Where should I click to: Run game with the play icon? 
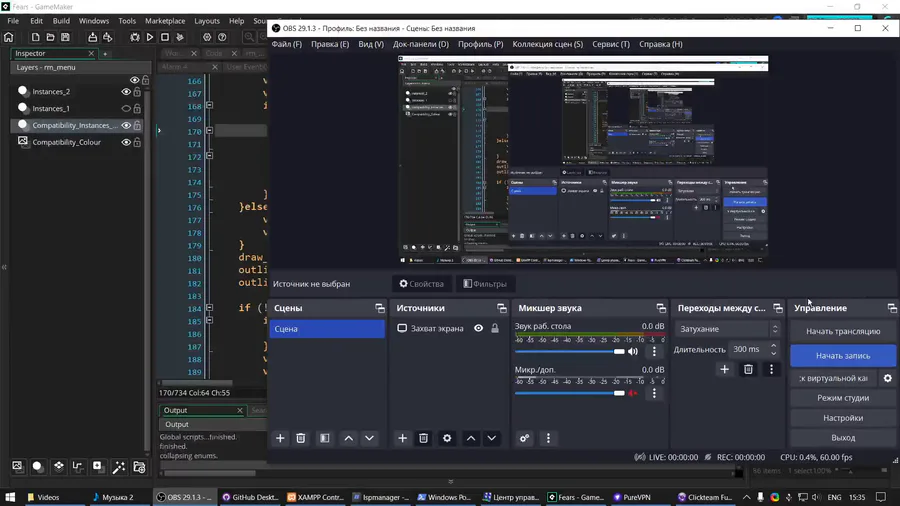coord(150,37)
